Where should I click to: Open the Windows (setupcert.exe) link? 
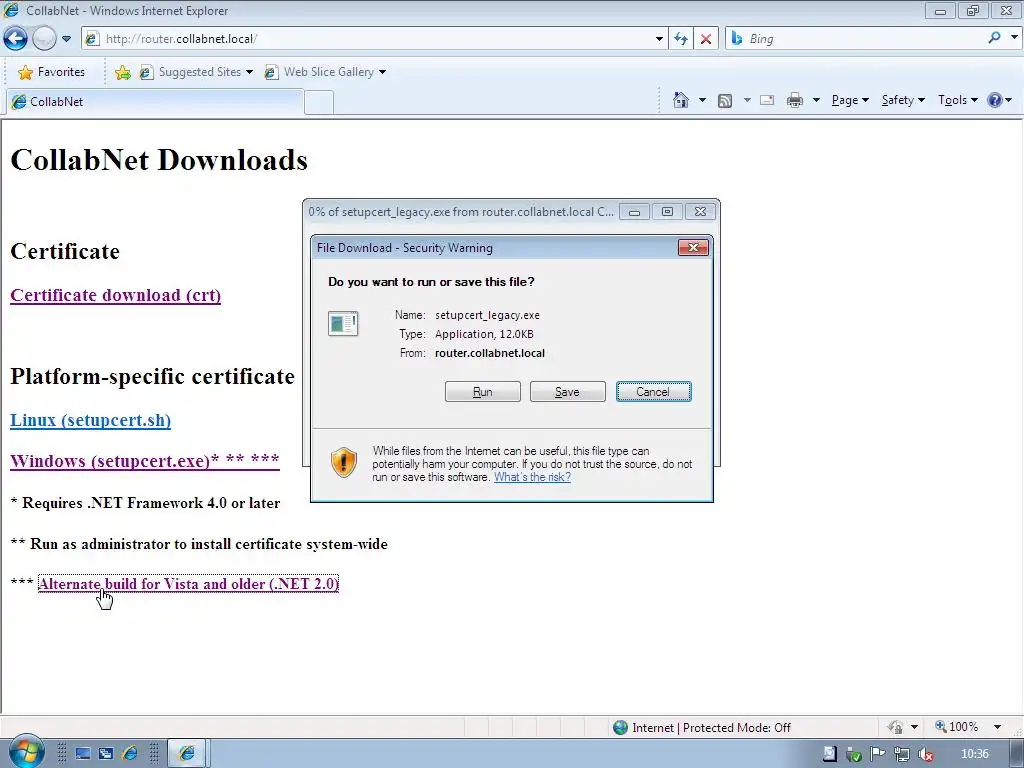(x=145, y=461)
